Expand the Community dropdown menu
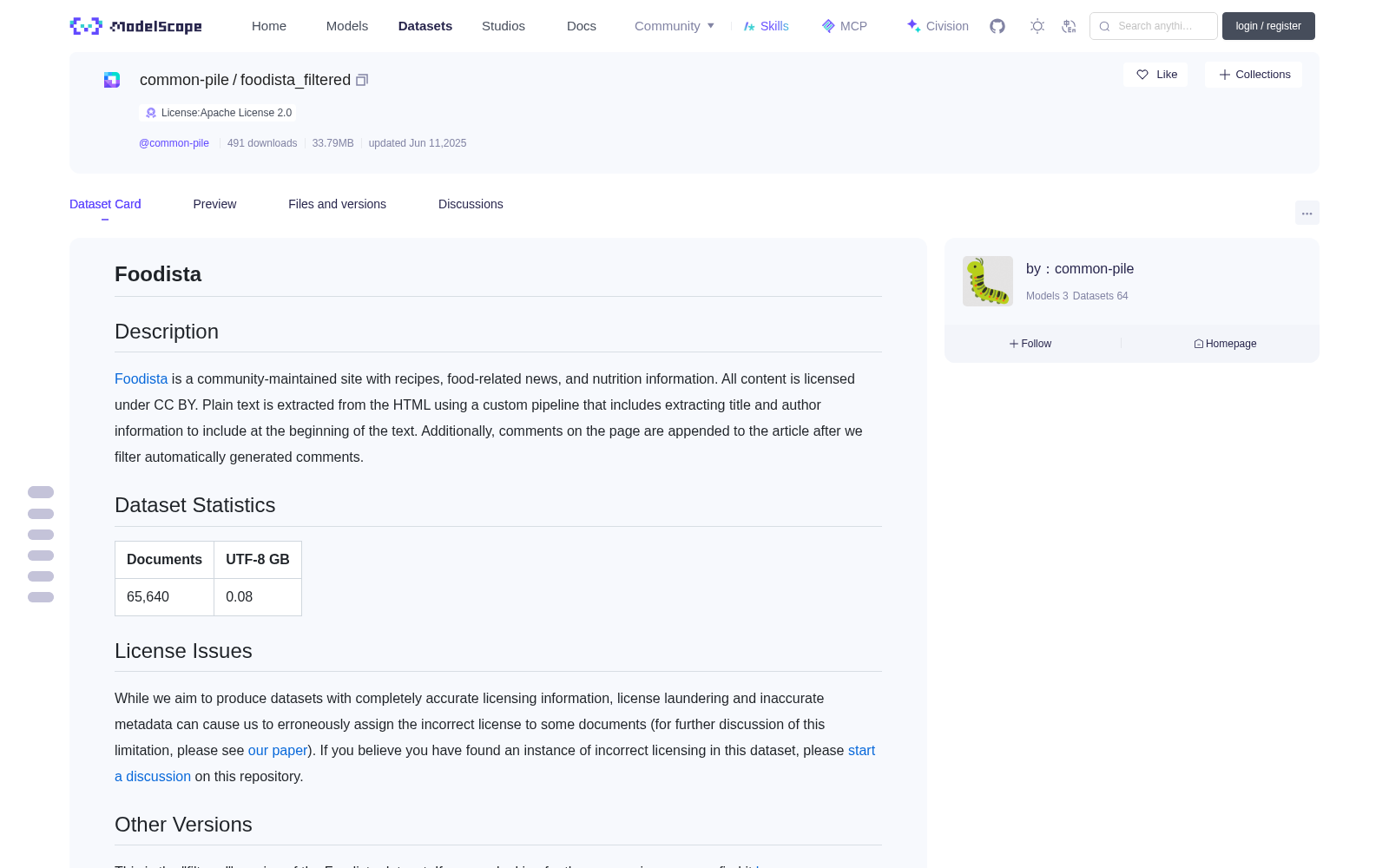This screenshot has width=1389, height=868. [675, 26]
